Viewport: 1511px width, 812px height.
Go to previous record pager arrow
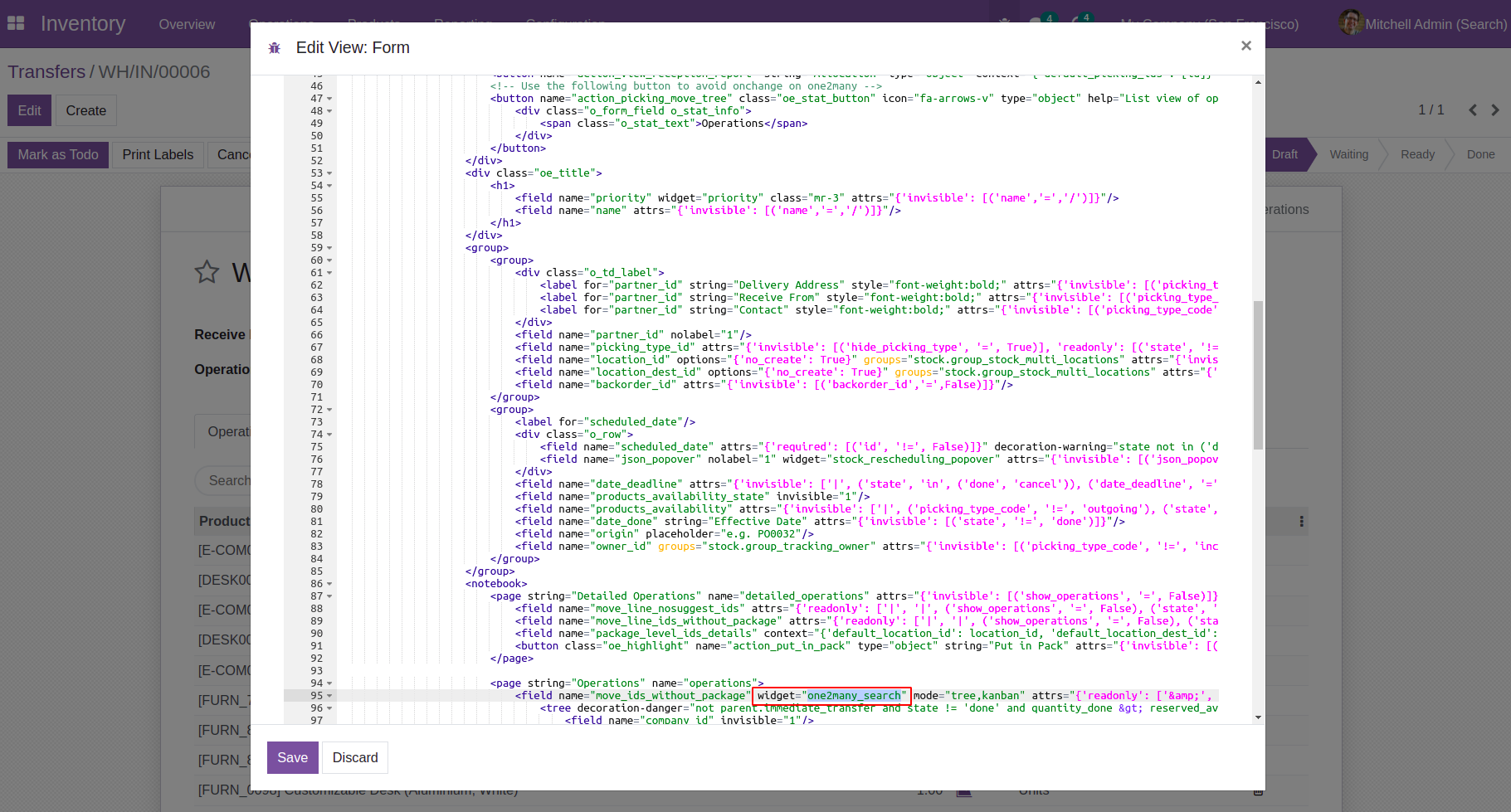1473,109
